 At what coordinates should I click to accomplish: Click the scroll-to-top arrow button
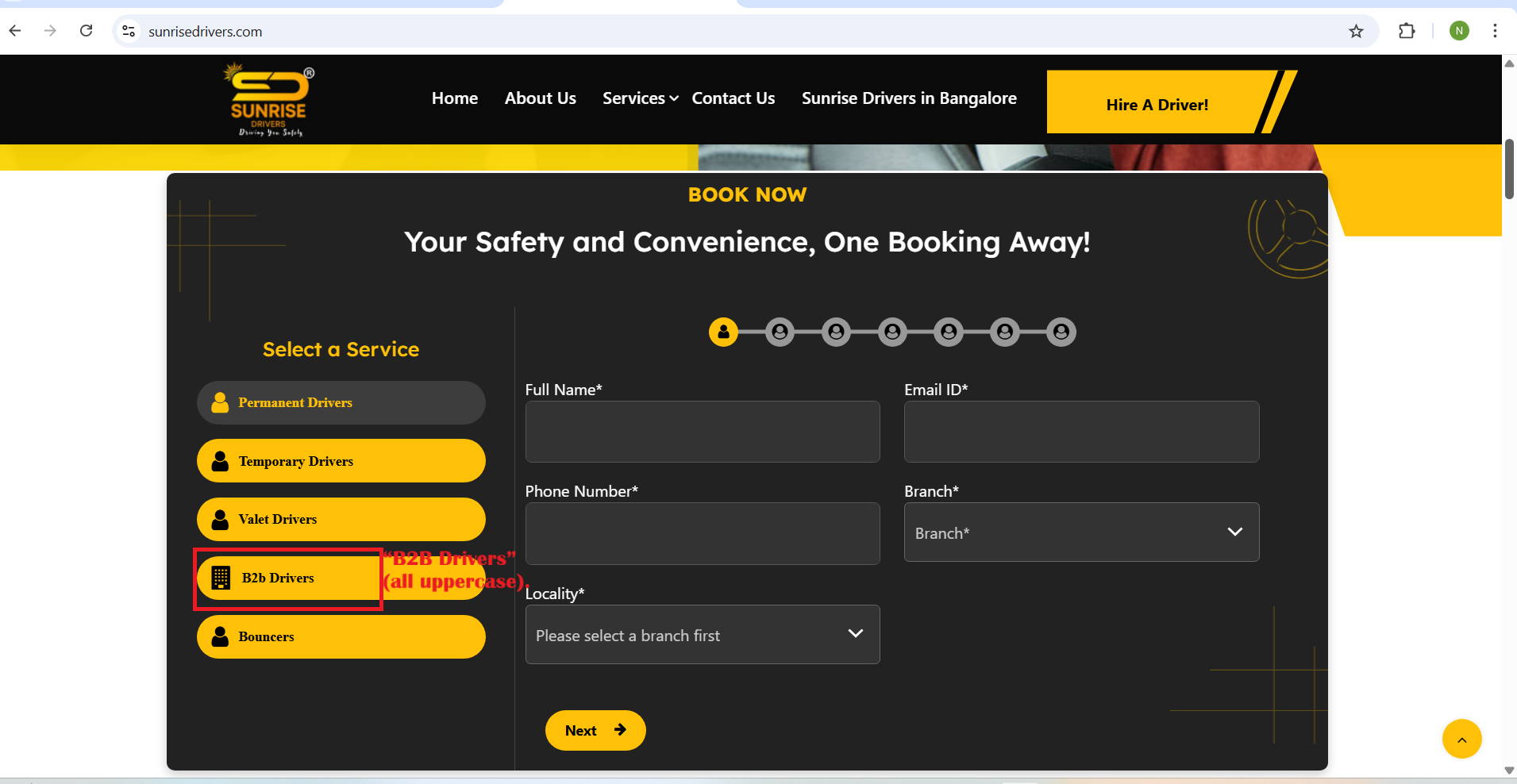[x=1461, y=739]
